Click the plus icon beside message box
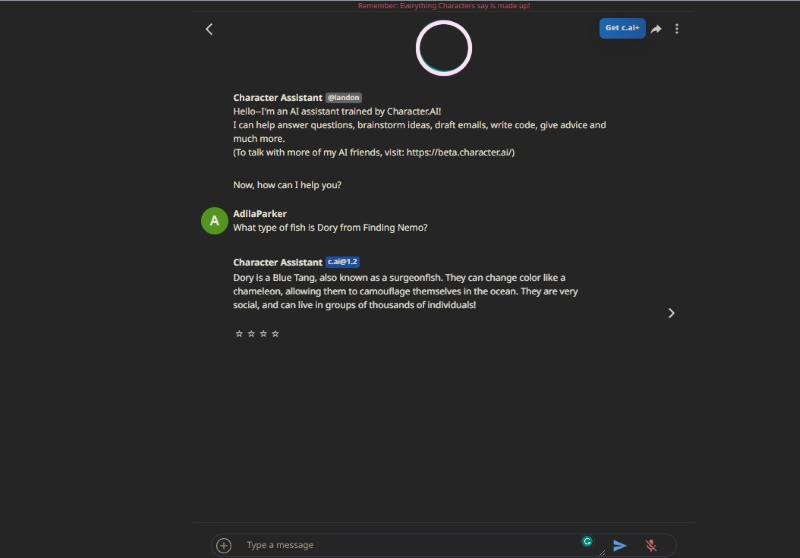800x558 pixels. (223, 545)
